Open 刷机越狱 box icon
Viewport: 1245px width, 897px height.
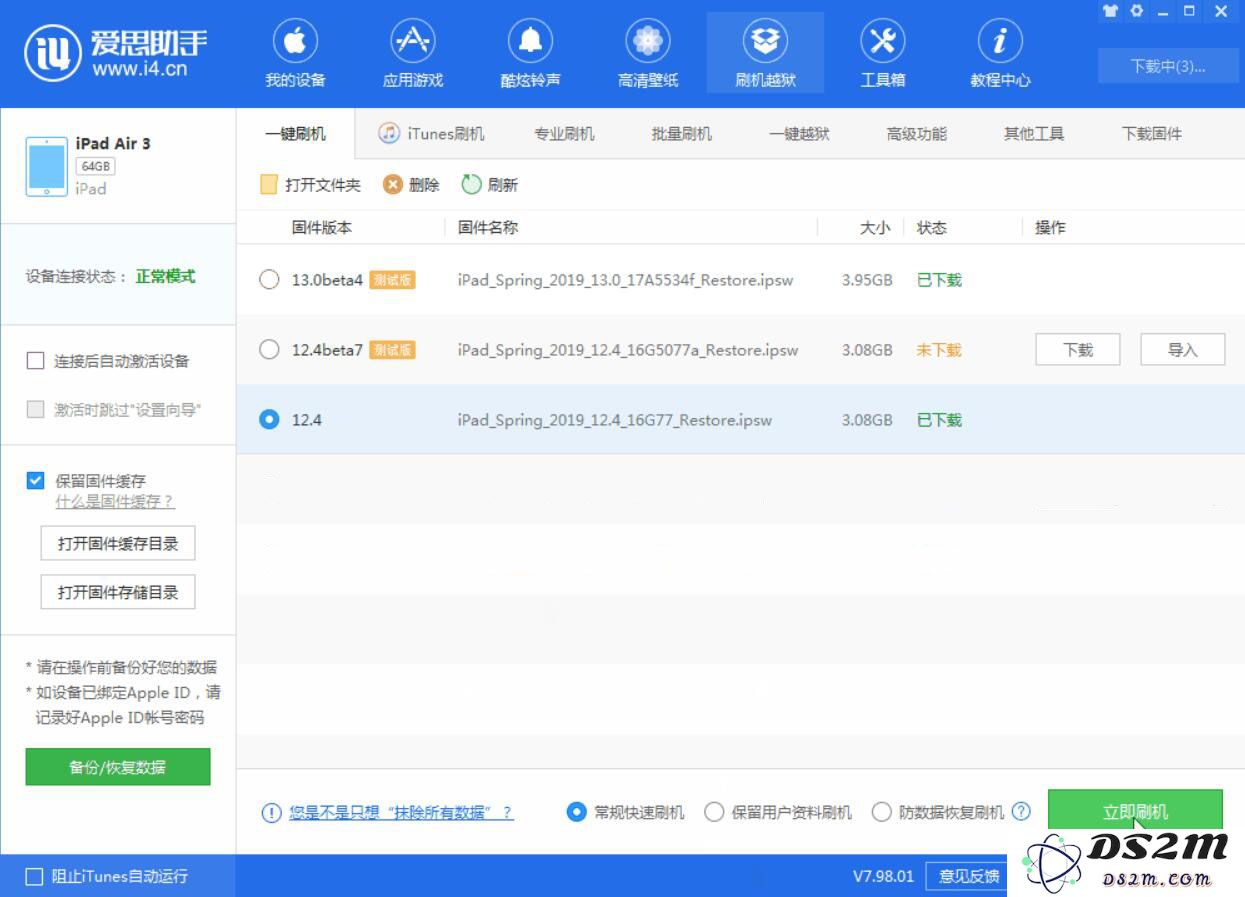coord(765,42)
